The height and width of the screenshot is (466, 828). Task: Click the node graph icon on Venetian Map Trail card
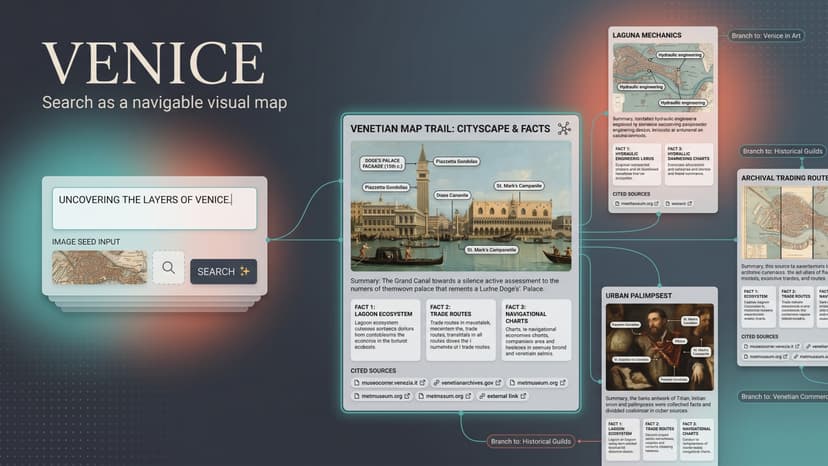click(564, 128)
